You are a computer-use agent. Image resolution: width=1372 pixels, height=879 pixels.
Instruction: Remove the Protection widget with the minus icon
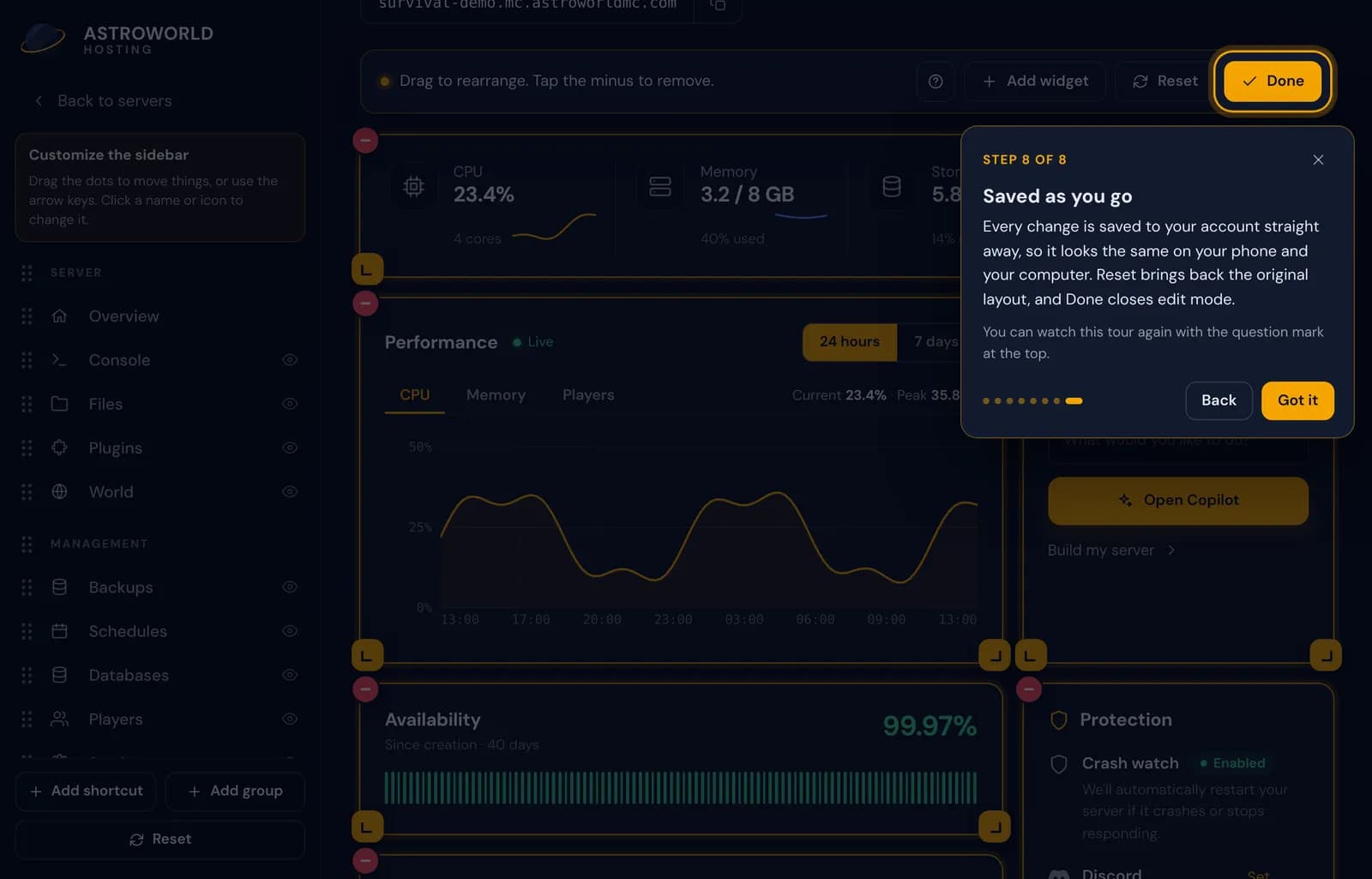1029,689
